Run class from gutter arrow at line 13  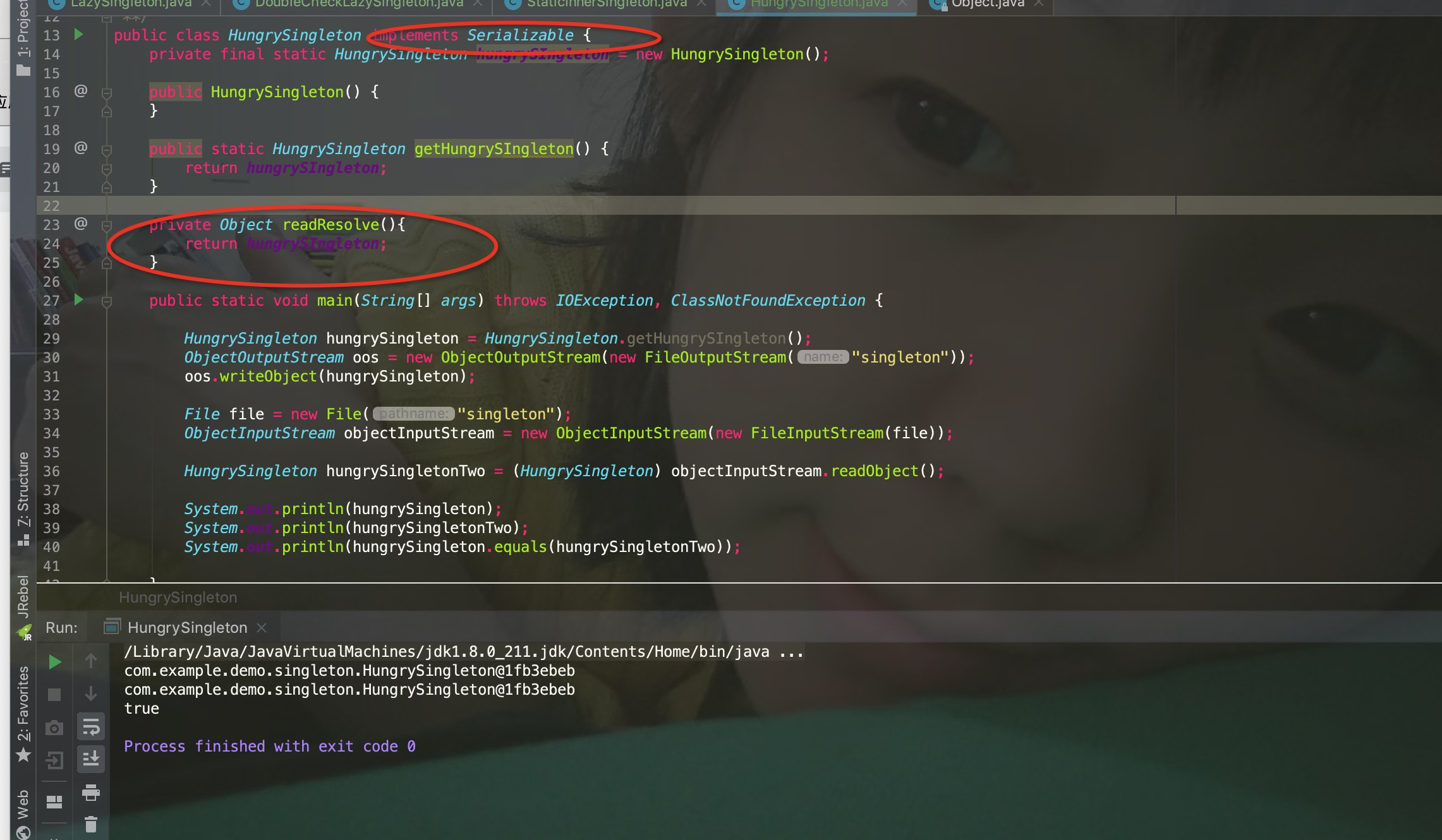pos(79,34)
